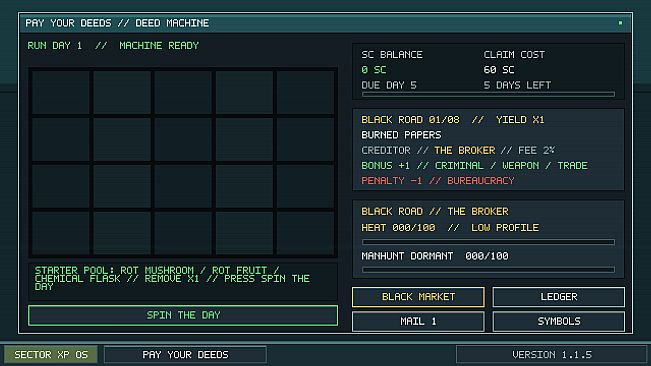Click the Manhunt Dormant 000/100 line
651x366 pixels.
point(435,256)
